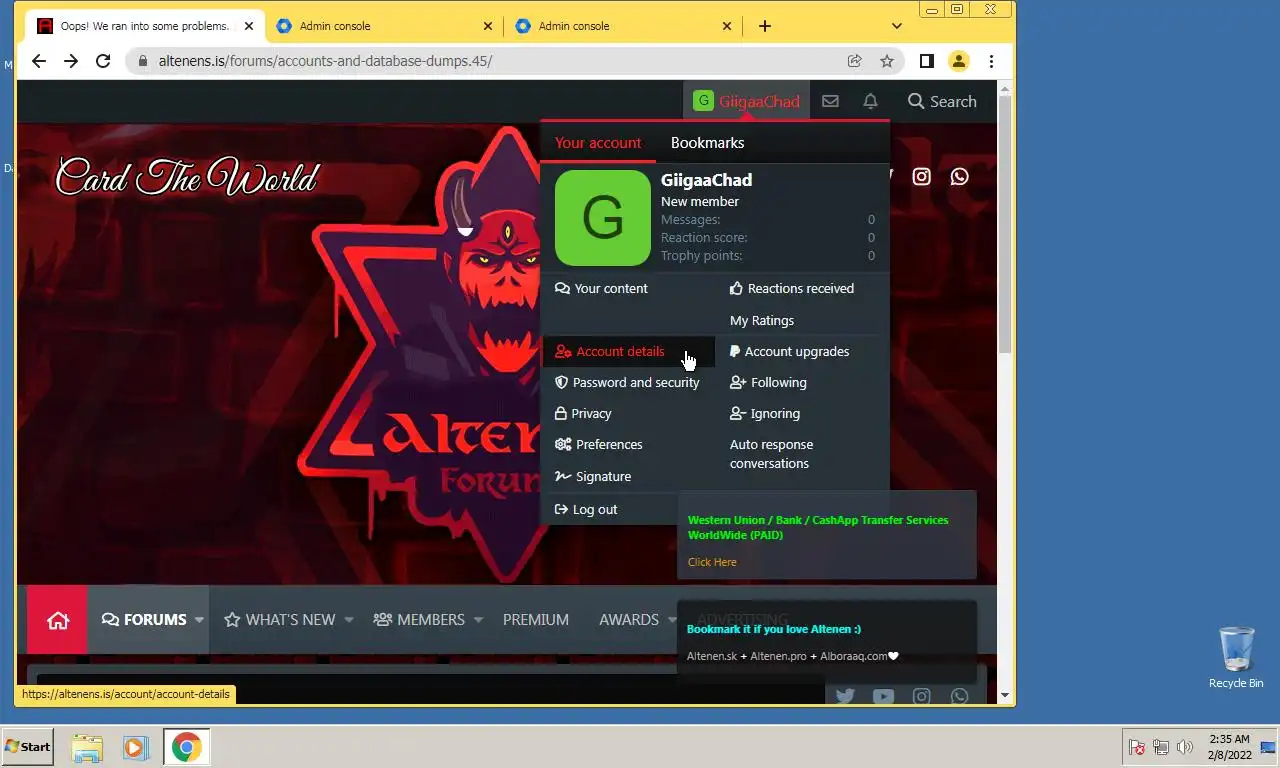Image resolution: width=1280 pixels, height=768 pixels.
Task: Open alerts bell icon
Action: [x=870, y=101]
